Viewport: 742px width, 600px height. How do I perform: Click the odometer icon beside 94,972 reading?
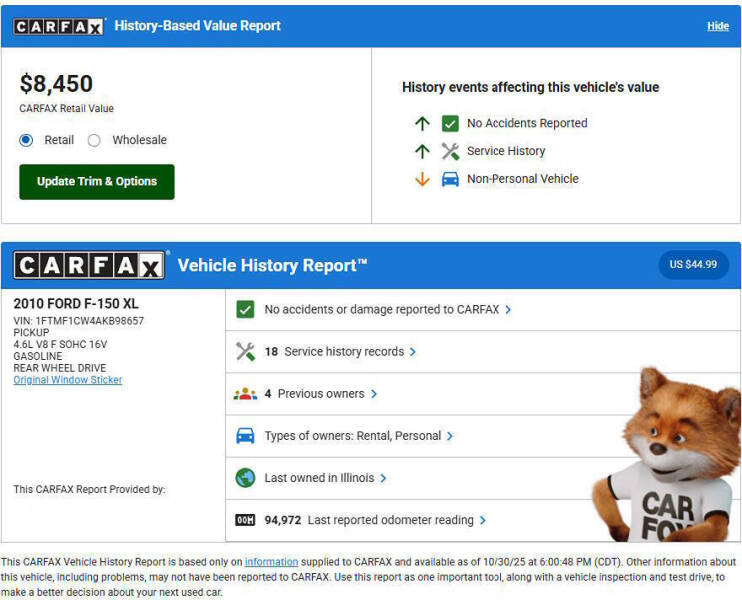click(245, 520)
